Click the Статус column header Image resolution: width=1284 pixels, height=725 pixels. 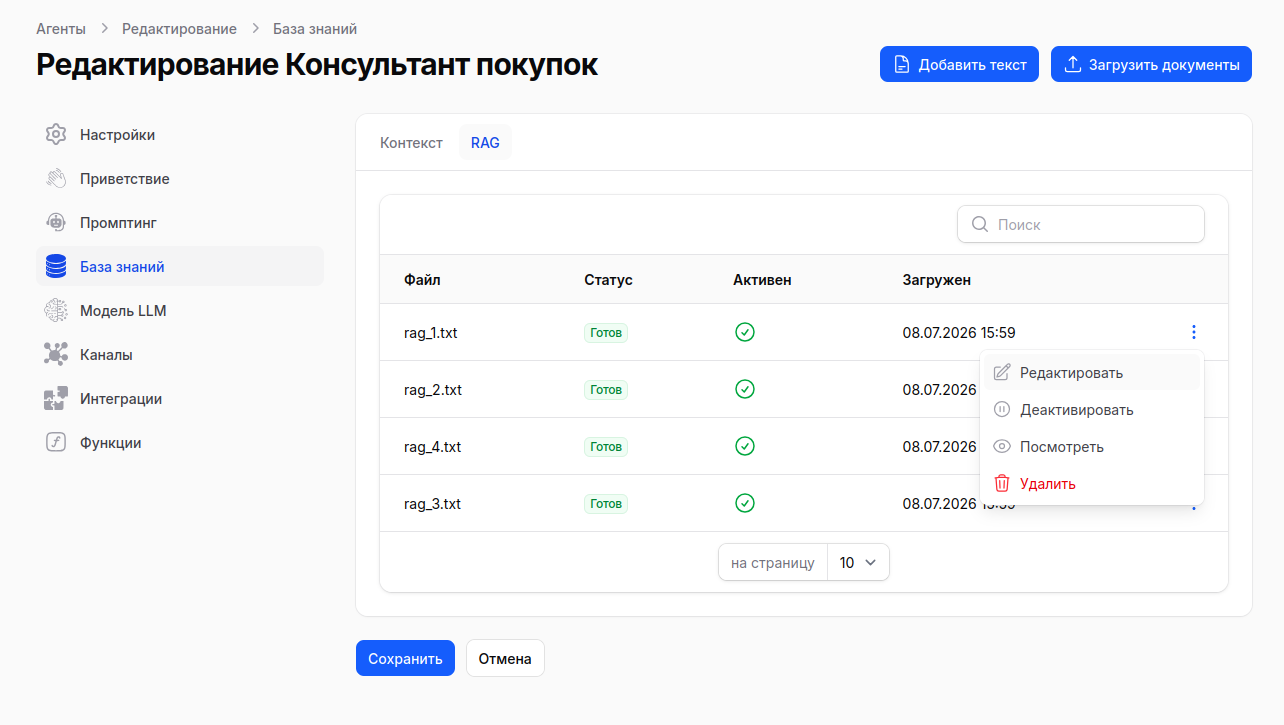click(608, 280)
